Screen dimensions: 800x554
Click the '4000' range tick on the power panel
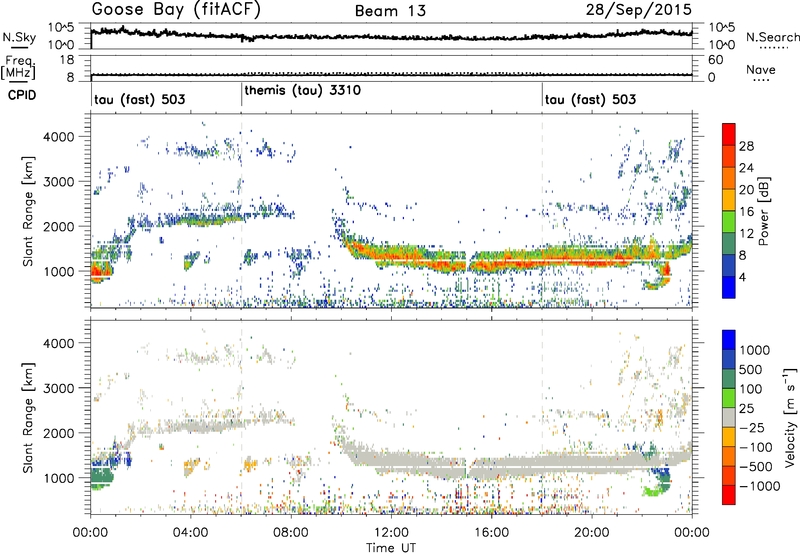point(59,137)
